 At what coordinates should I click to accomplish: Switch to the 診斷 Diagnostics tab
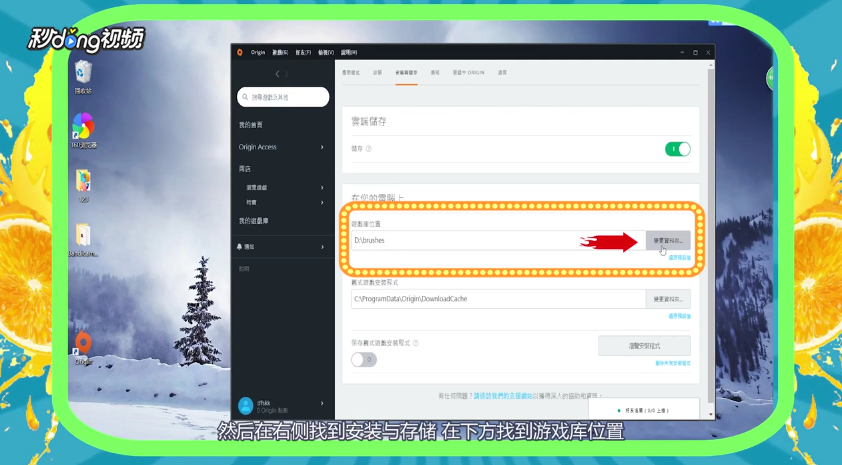tap(378, 72)
